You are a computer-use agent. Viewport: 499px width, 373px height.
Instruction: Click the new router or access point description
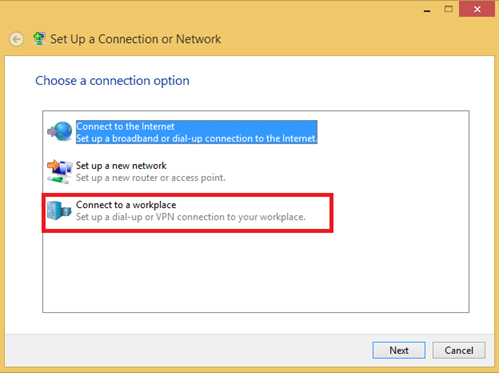151,178
